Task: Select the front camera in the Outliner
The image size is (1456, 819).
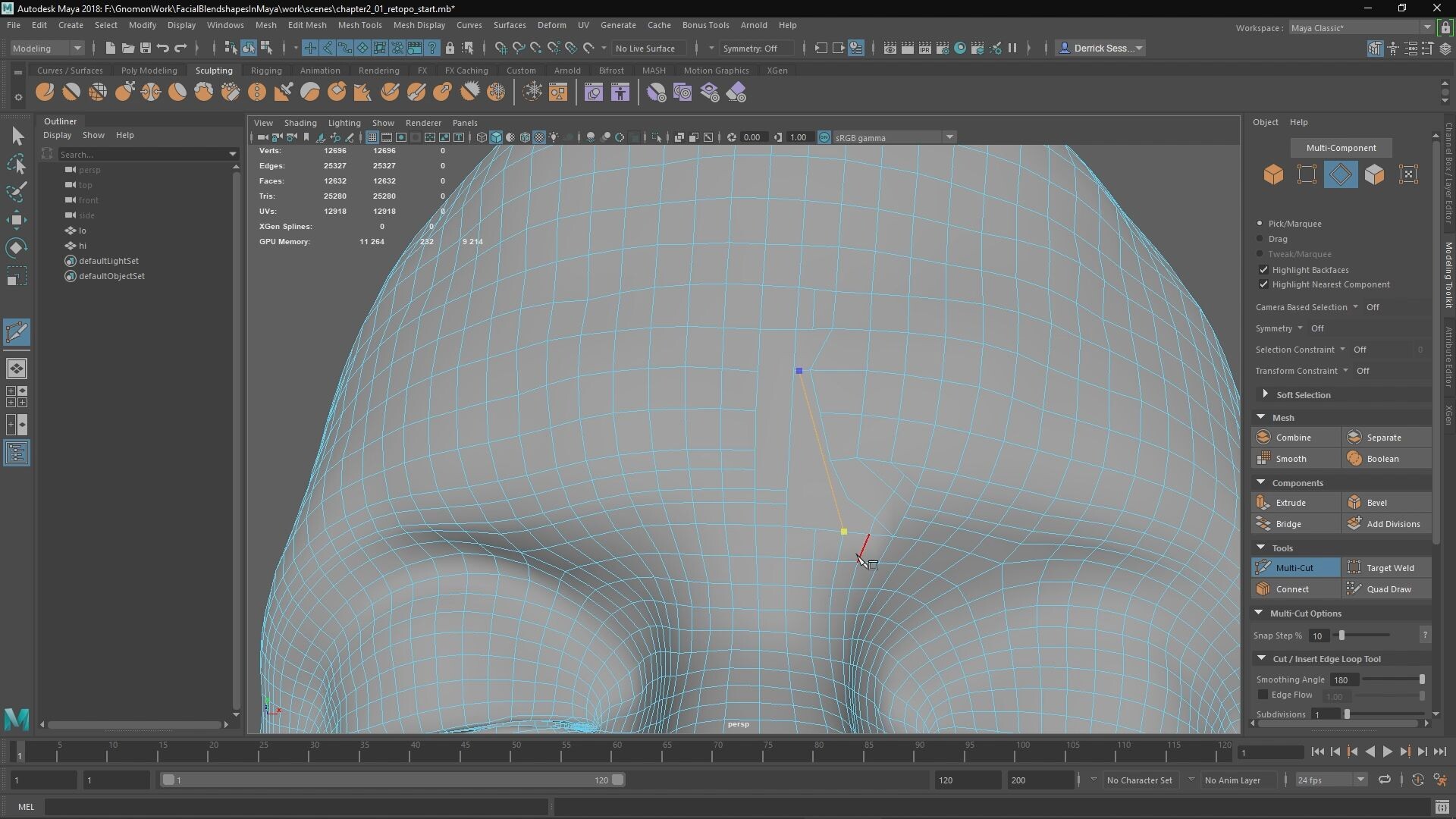Action: 87,199
